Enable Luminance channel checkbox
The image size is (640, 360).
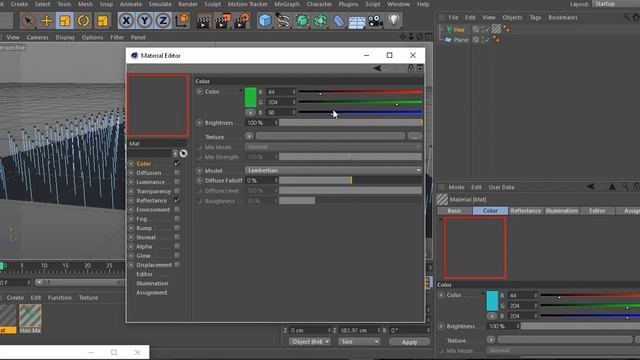coord(177,182)
